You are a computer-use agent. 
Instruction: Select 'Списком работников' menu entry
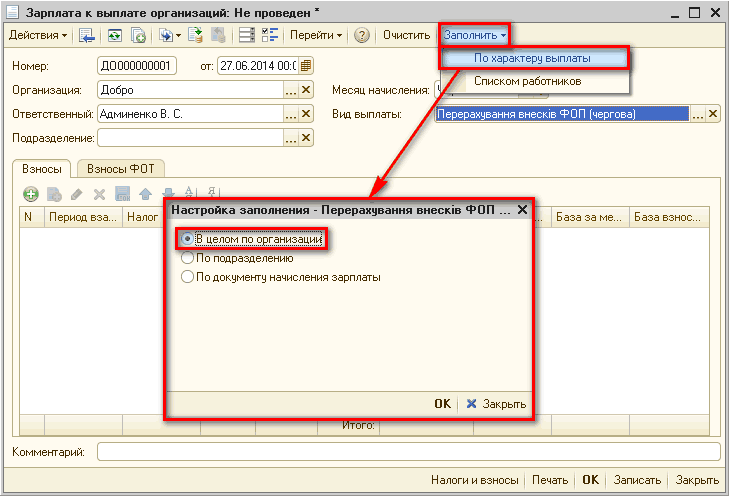coord(527,81)
